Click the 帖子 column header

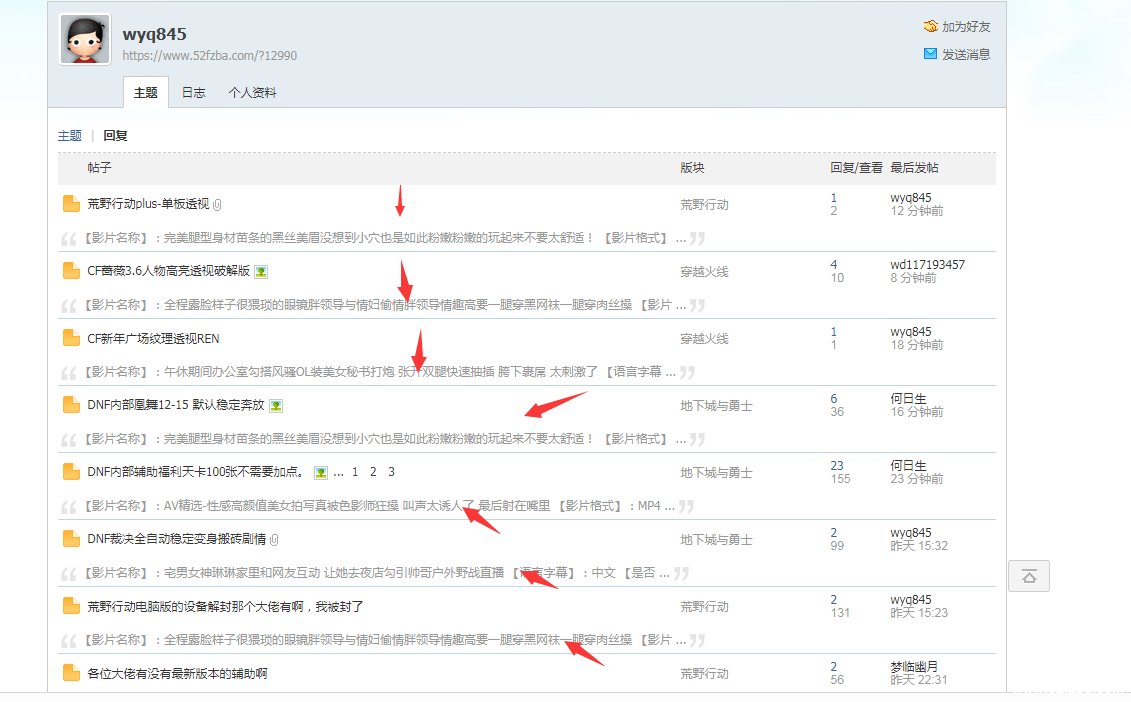tap(99, 167)
